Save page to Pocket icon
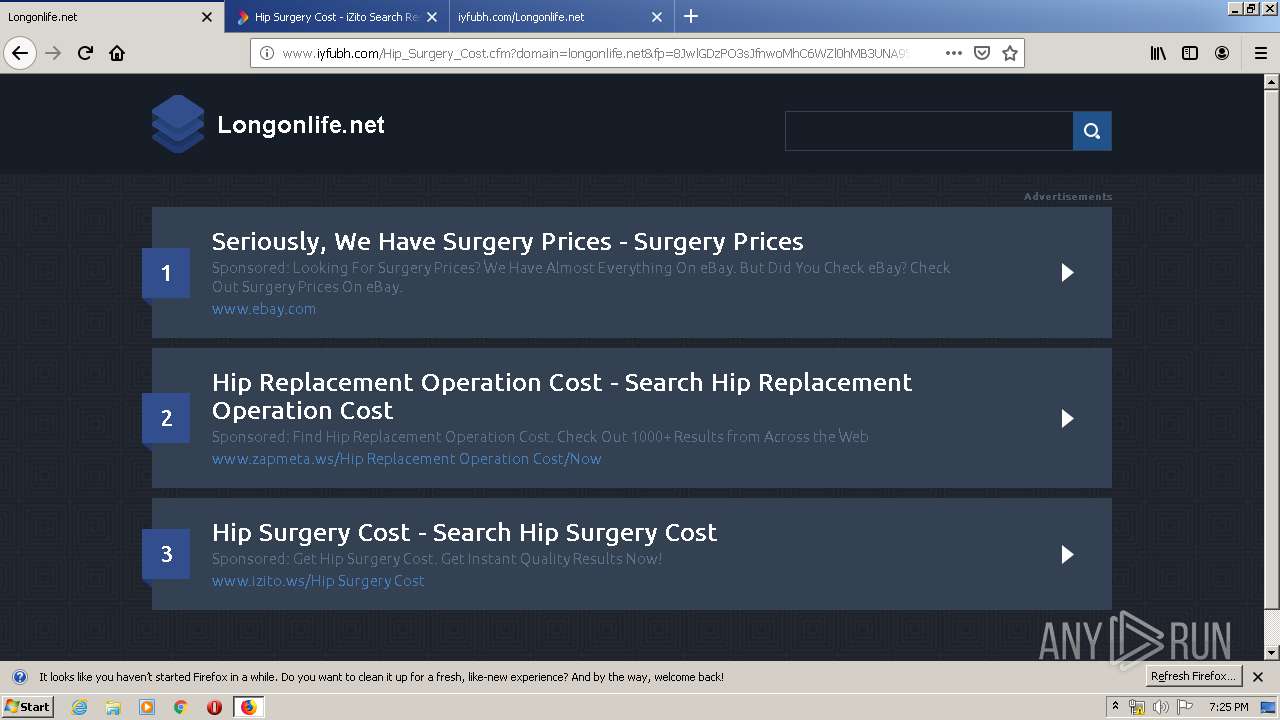Screen dimensions: 1280x720 pos(982,53)
